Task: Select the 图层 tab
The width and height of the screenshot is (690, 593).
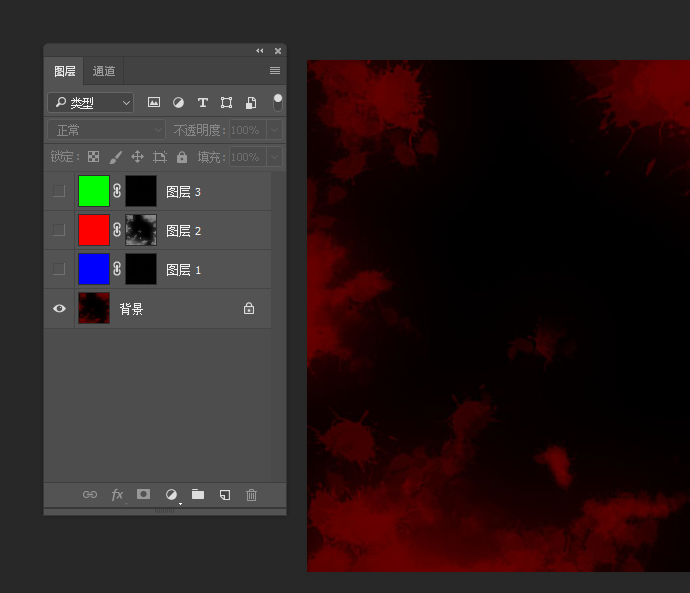Action: coord(65,71)
